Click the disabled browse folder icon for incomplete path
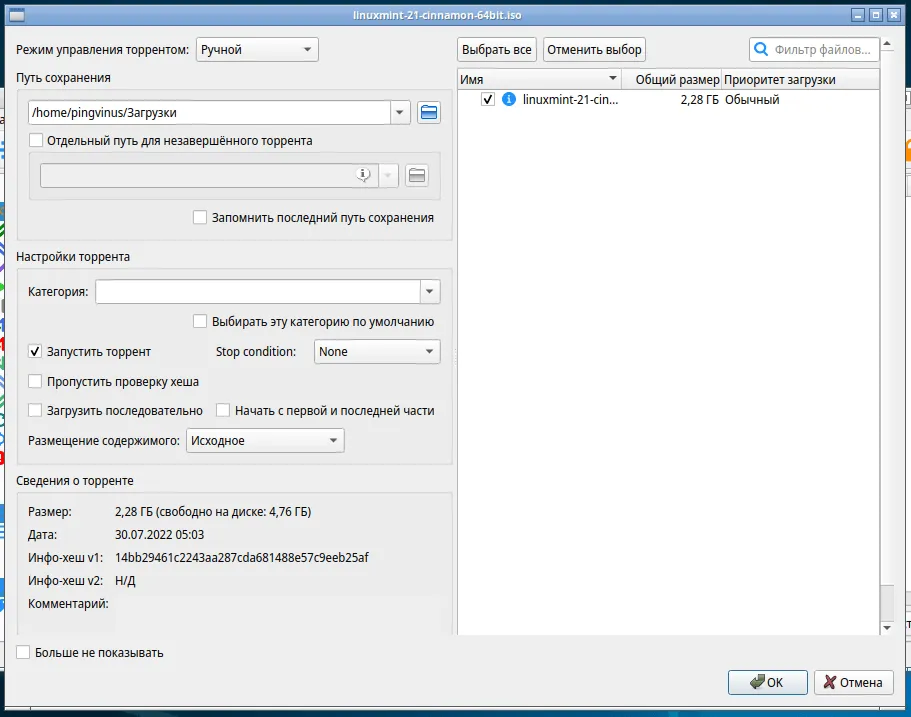Viewport: 911px width, 717px height. click(417, 175)
